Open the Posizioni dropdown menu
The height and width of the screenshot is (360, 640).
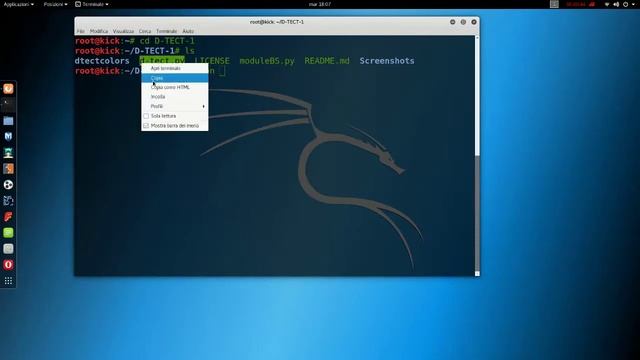[x=56, y=4]
